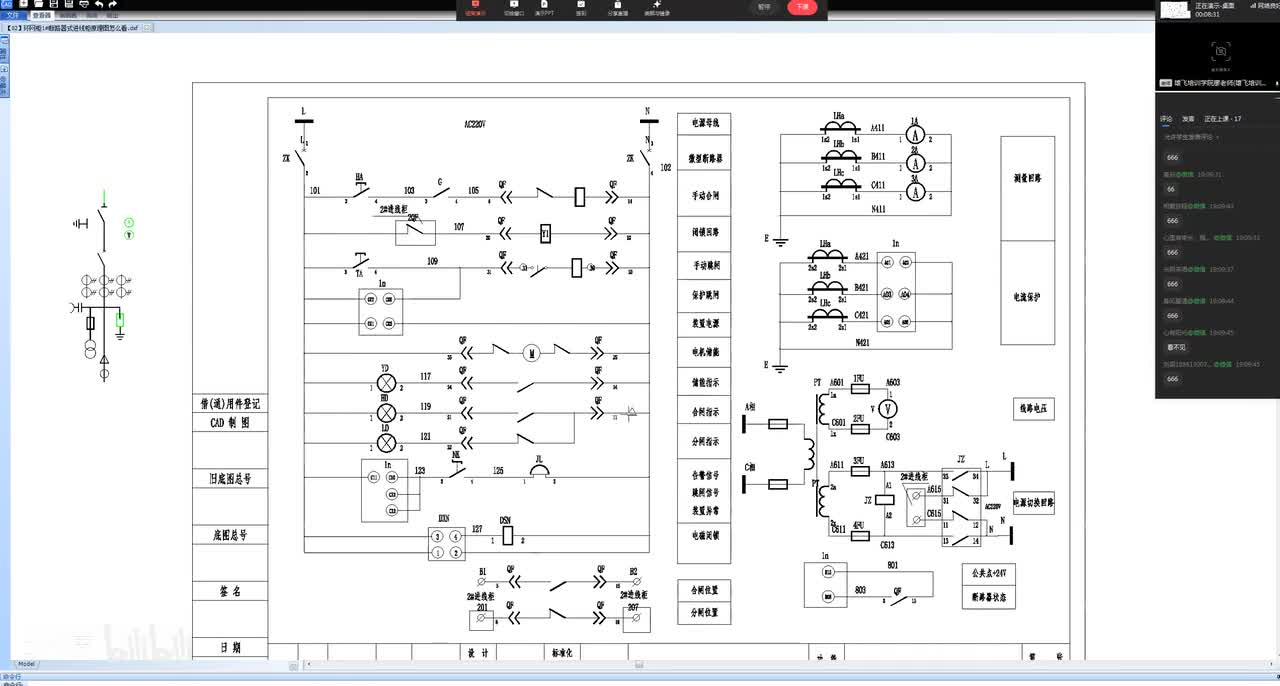Viewport: 1280px width, 686px height.
Task: Click the 电机储能 label in the schematic
Action: 705,353
